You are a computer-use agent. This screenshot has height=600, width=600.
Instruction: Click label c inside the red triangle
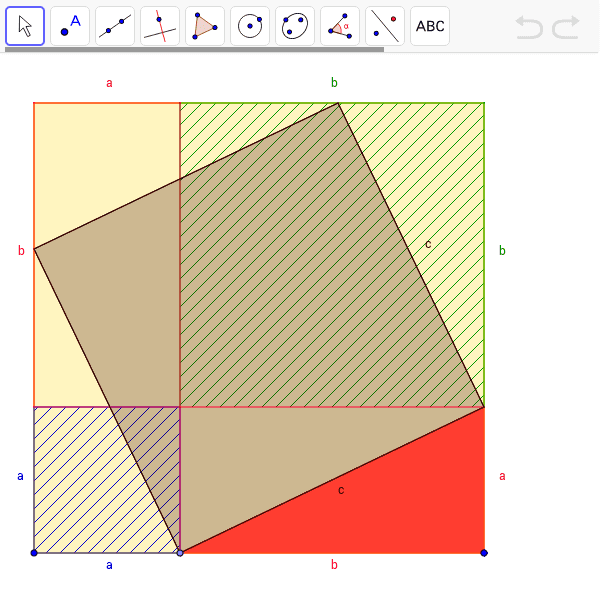click(341, 490)
